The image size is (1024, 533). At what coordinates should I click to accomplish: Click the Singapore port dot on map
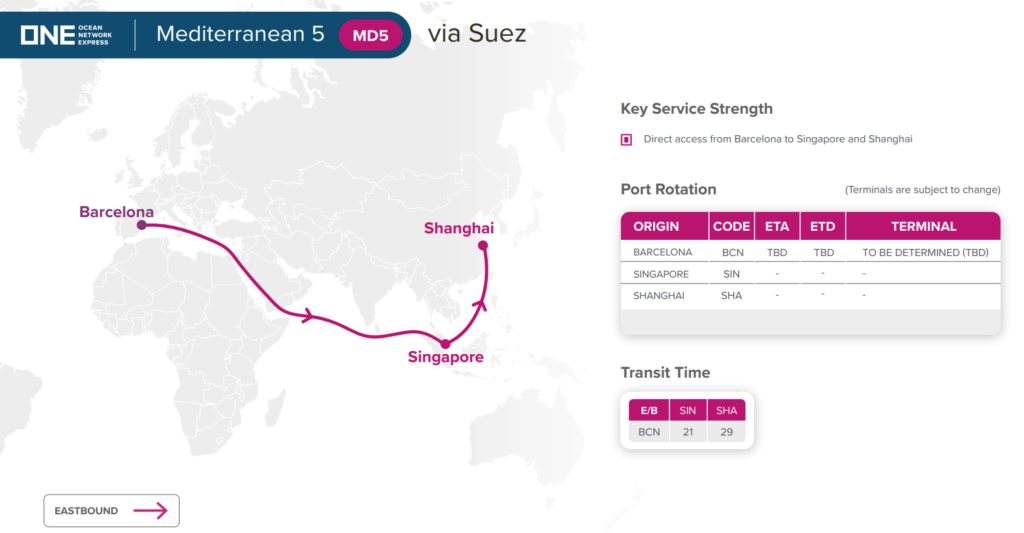pyautogui.click(x=445, y=343)
